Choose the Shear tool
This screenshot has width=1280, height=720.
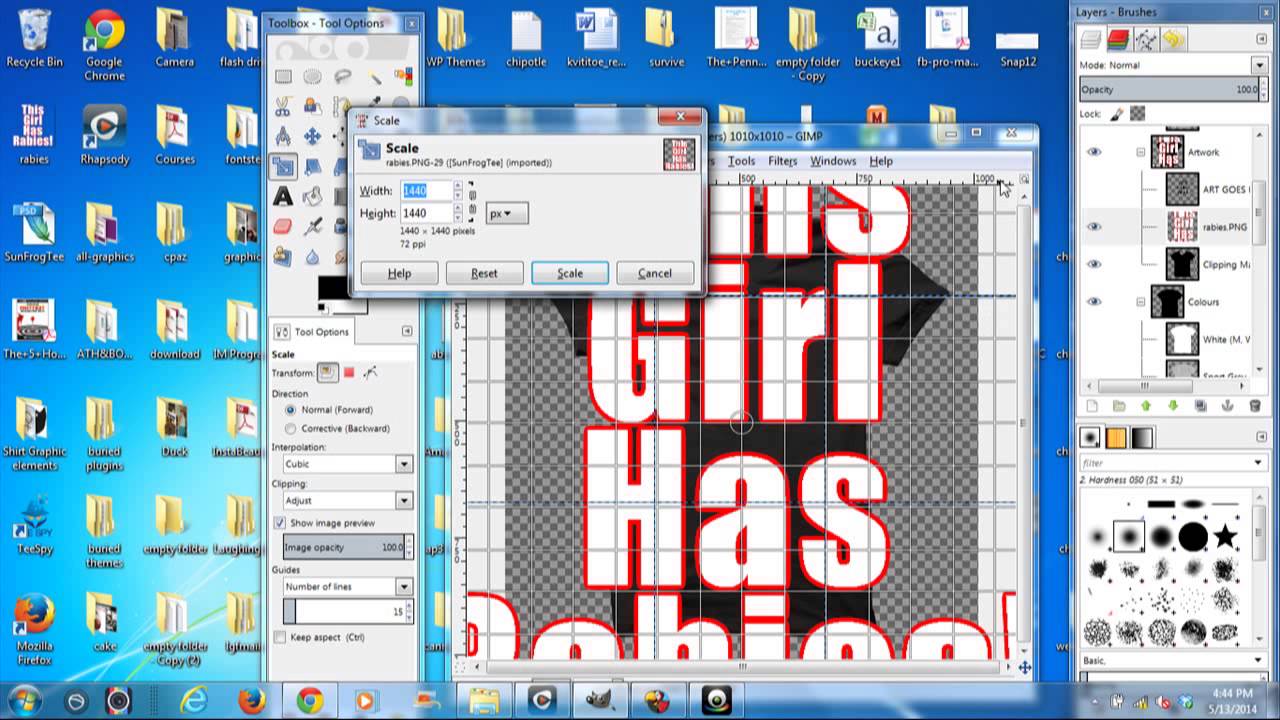click(x=312, y=166)
